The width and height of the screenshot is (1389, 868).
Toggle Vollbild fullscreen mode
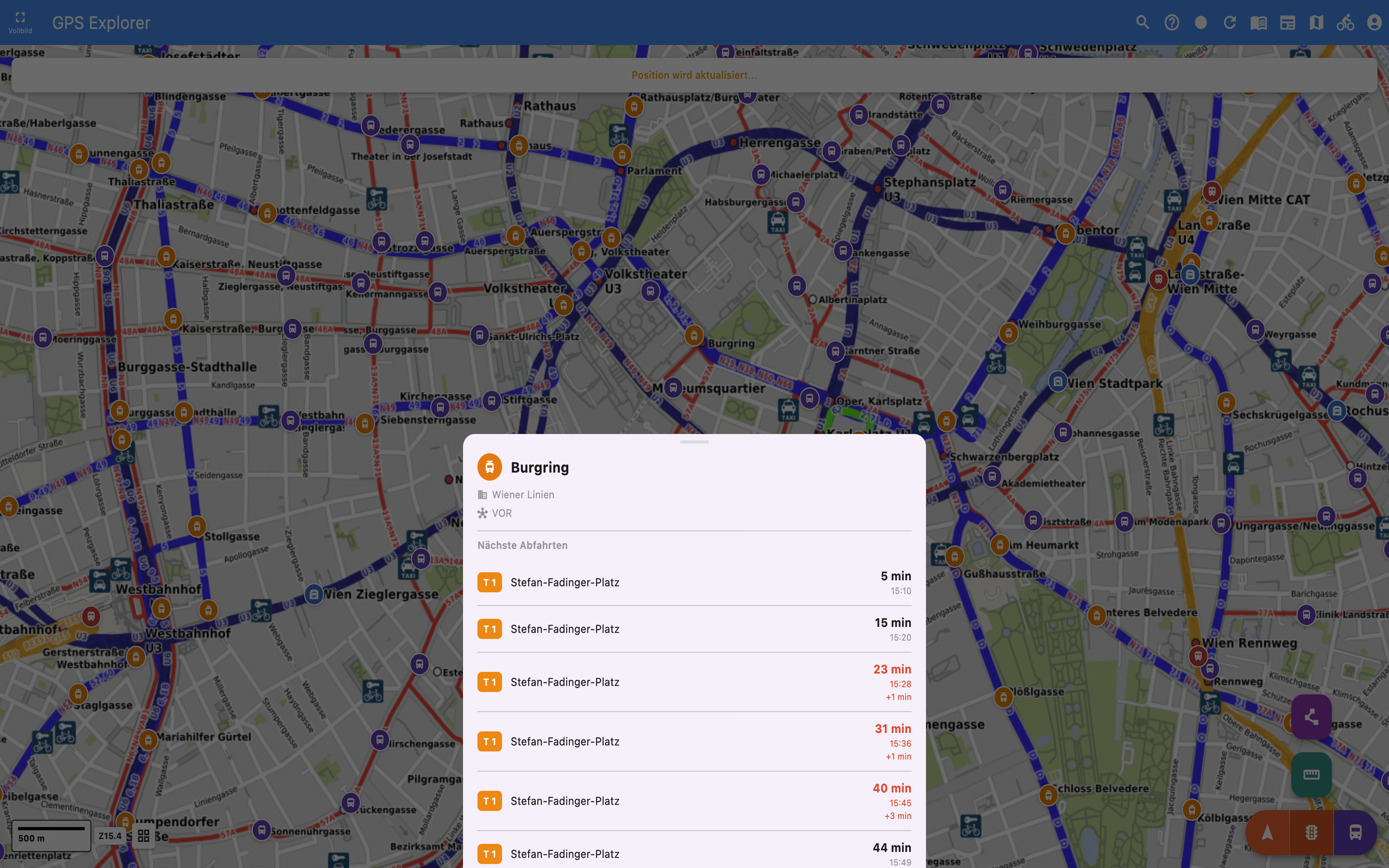point(20,22)
